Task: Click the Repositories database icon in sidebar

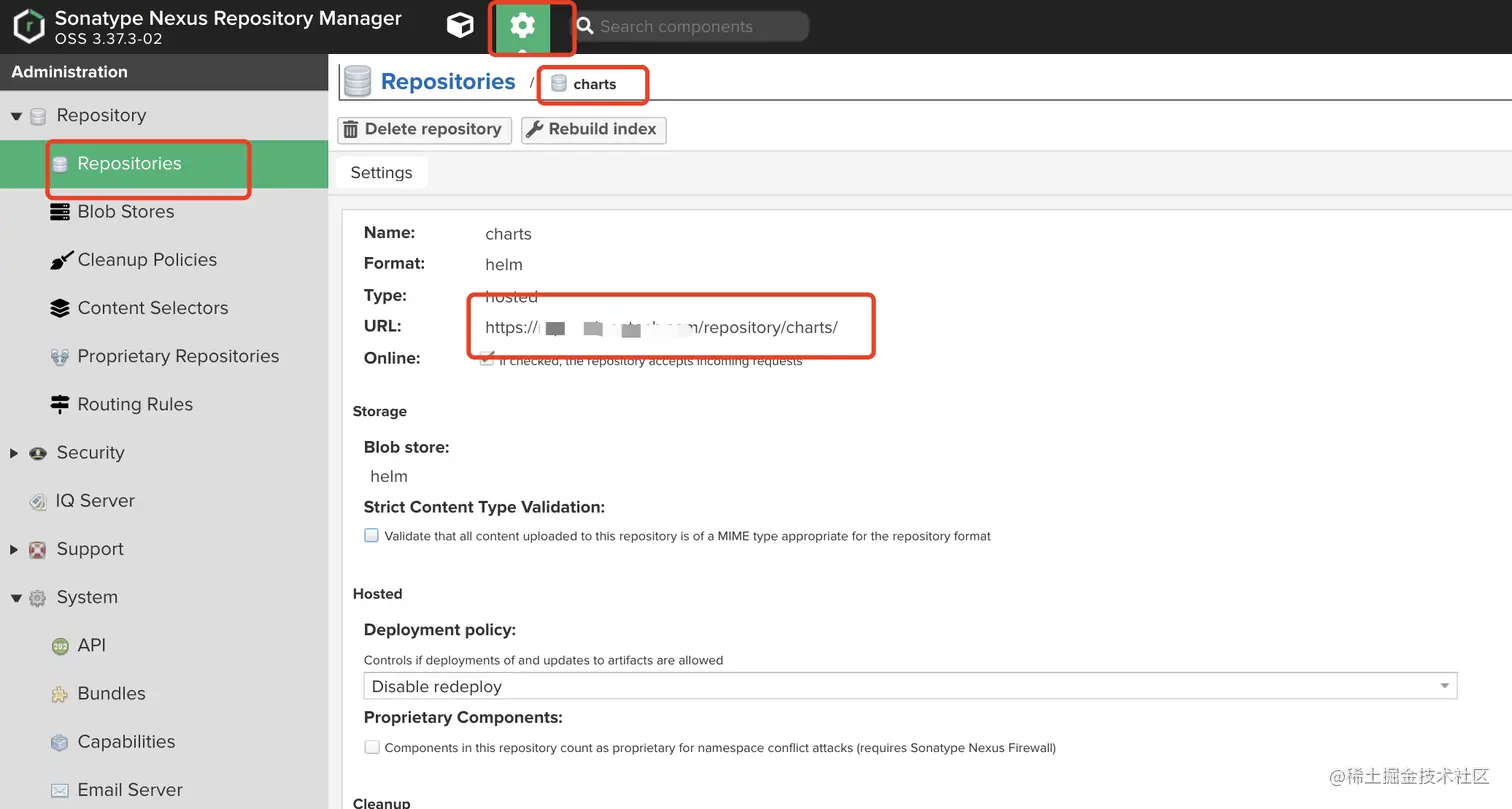Action: 60,164
